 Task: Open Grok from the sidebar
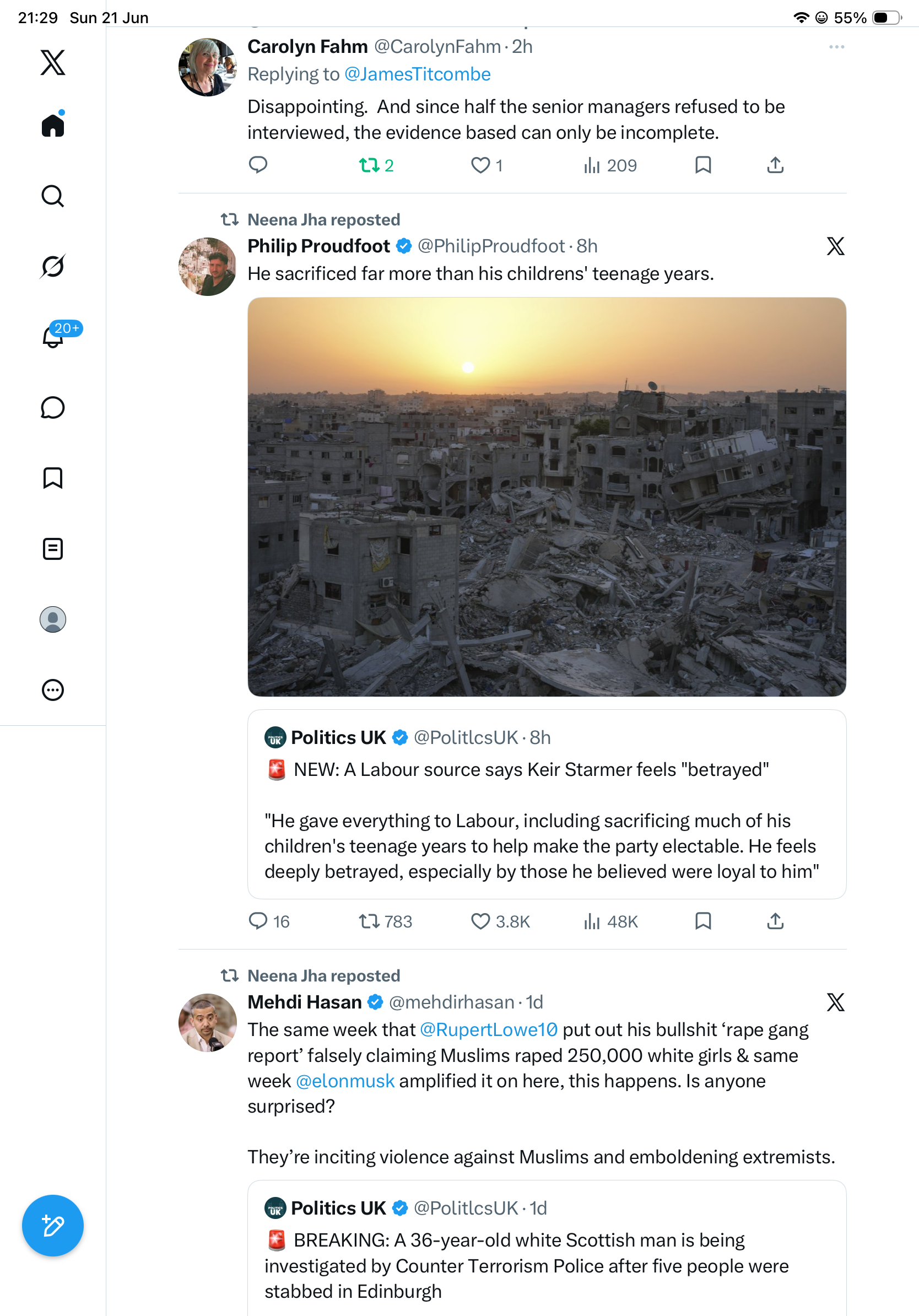click(x=53, y=267)
